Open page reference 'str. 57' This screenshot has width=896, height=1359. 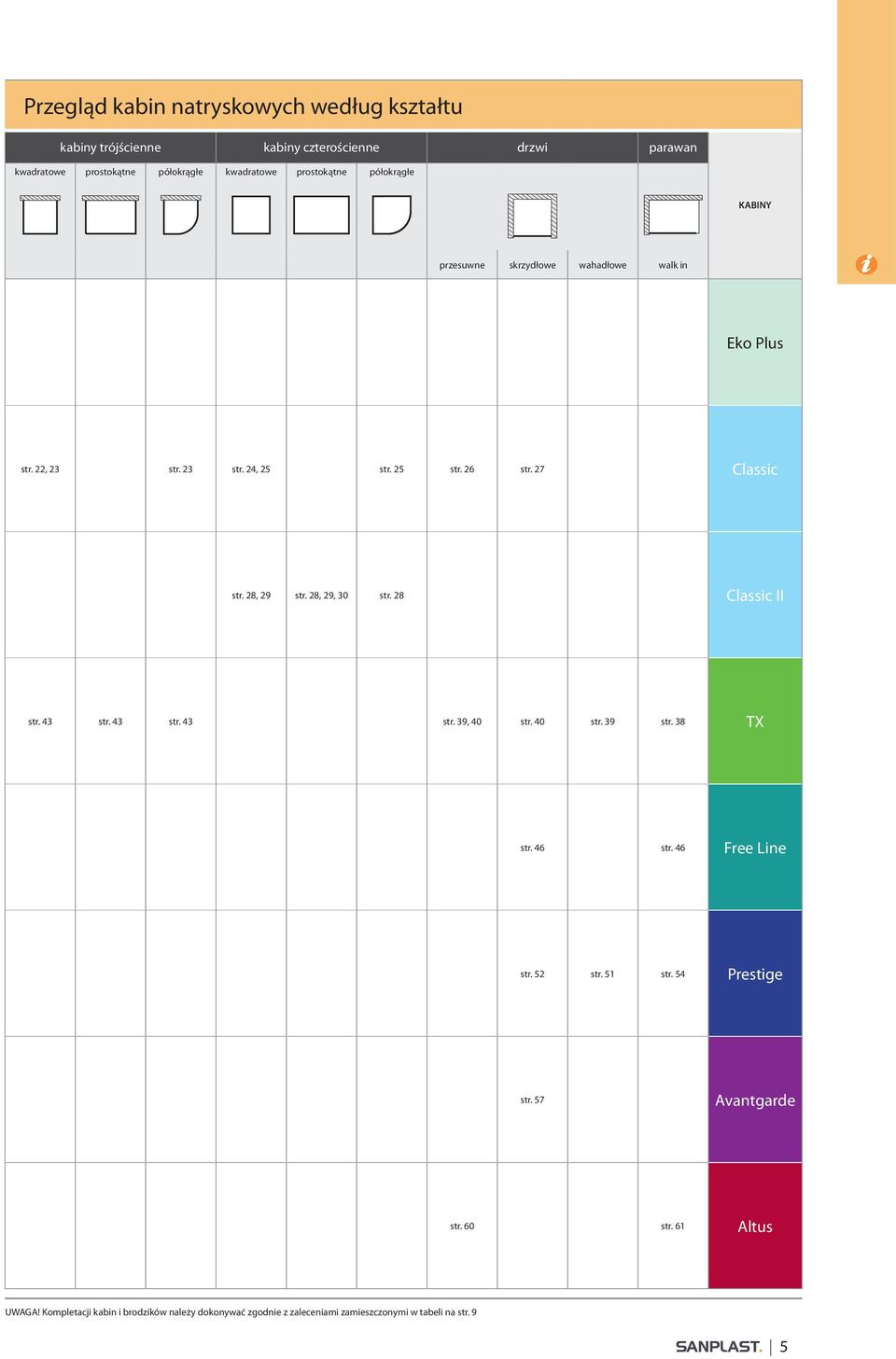pyautogui.click(x=532, y=1100)
